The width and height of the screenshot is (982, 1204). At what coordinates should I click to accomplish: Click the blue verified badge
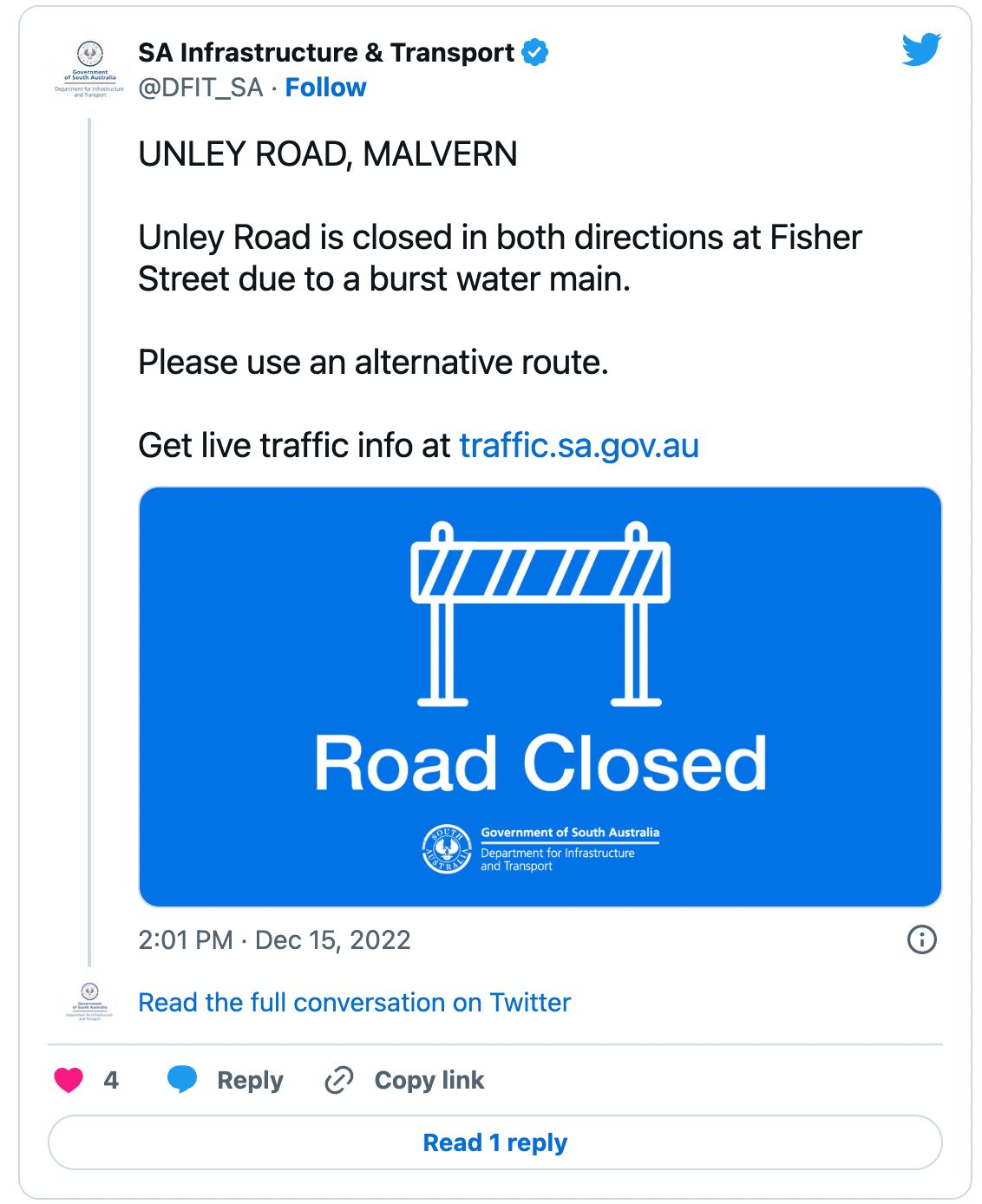(x=535, y=52)
